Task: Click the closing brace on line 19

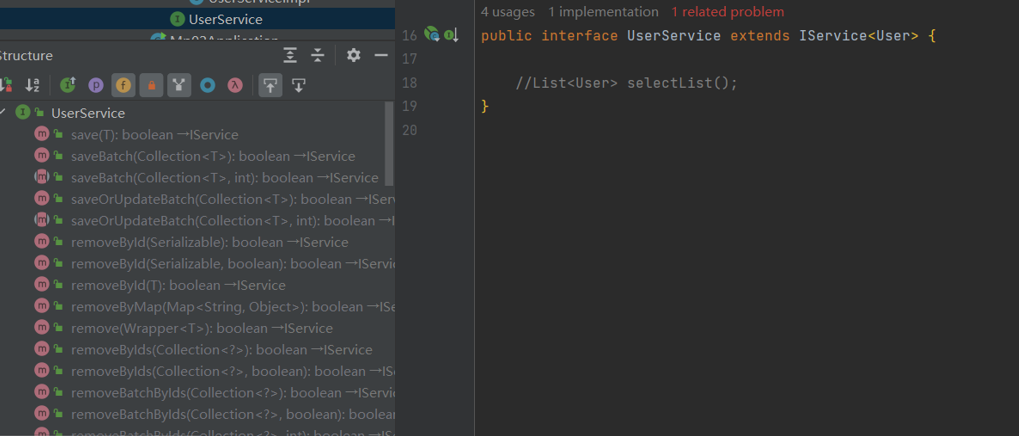Action: tap(485, 106)
